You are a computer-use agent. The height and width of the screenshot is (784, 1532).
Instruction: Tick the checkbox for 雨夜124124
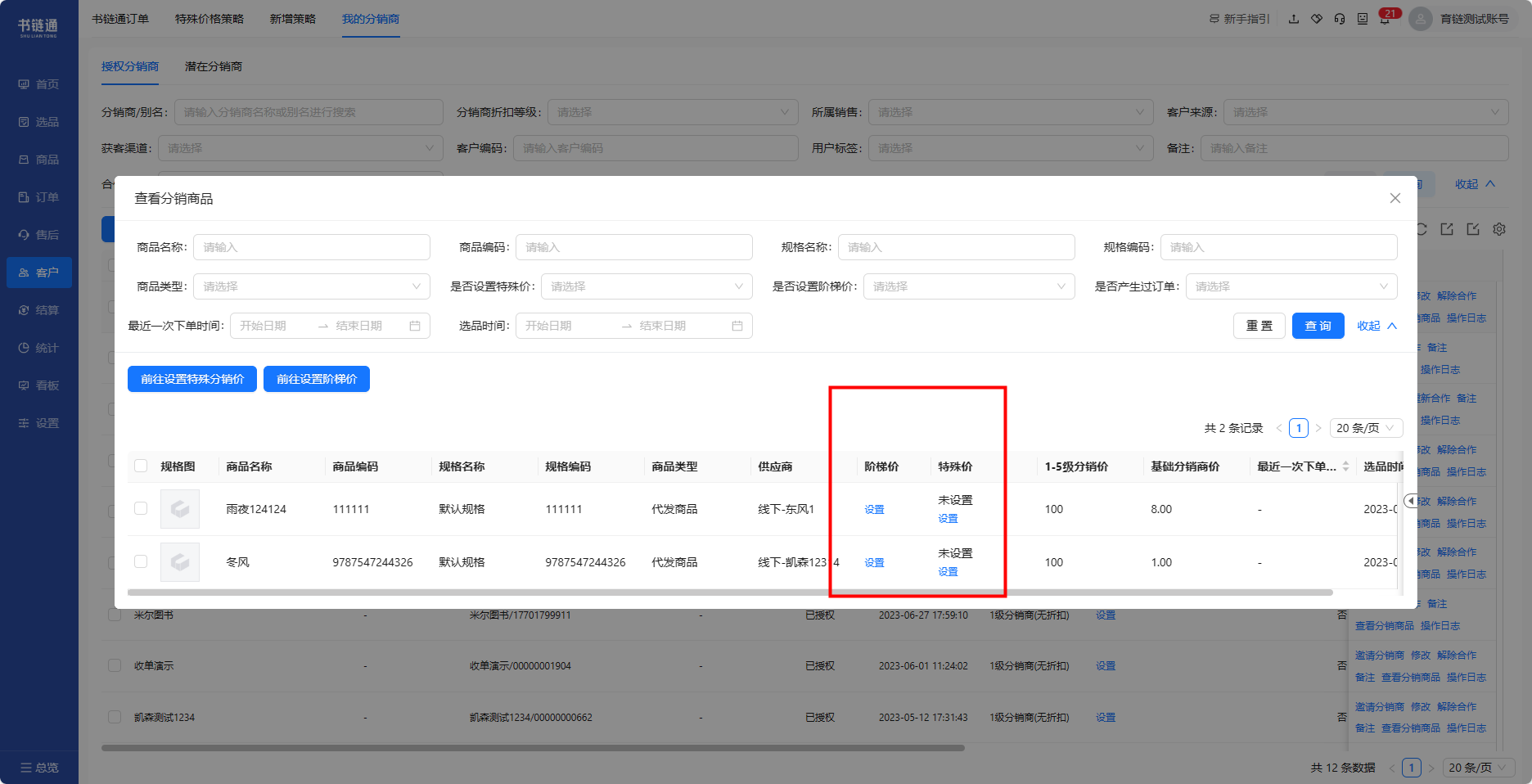click(141, 508)
